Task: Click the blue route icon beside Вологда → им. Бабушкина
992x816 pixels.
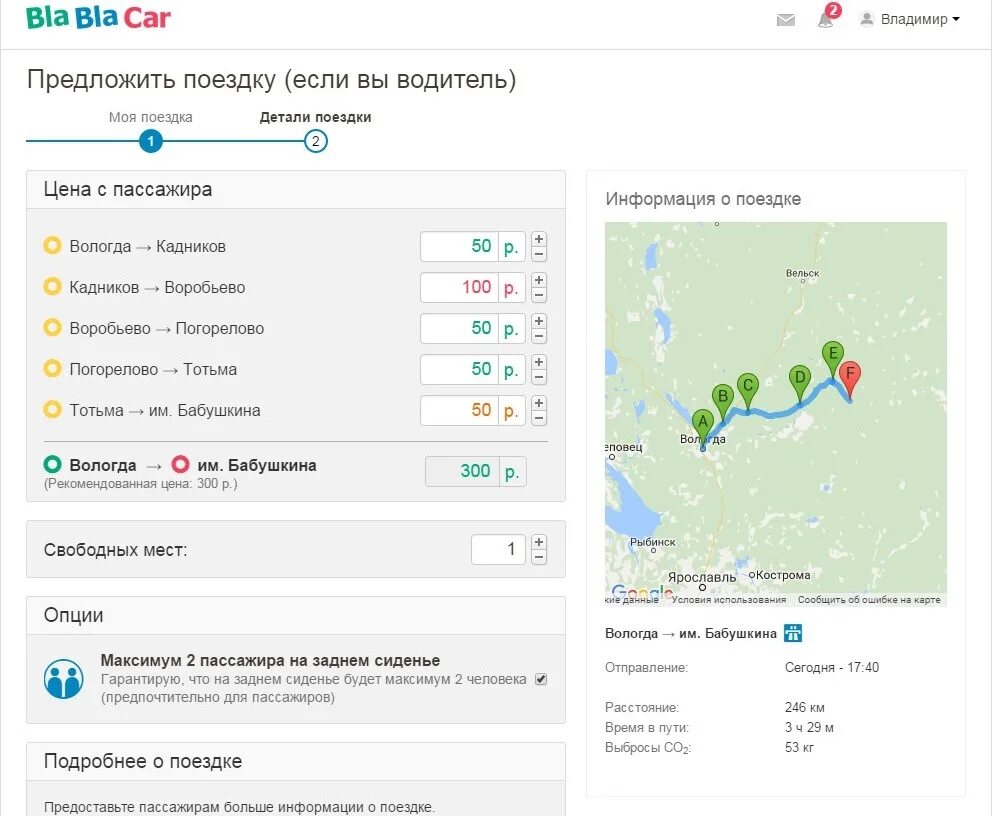Action: pyautogui.click(x=791, y=633)
